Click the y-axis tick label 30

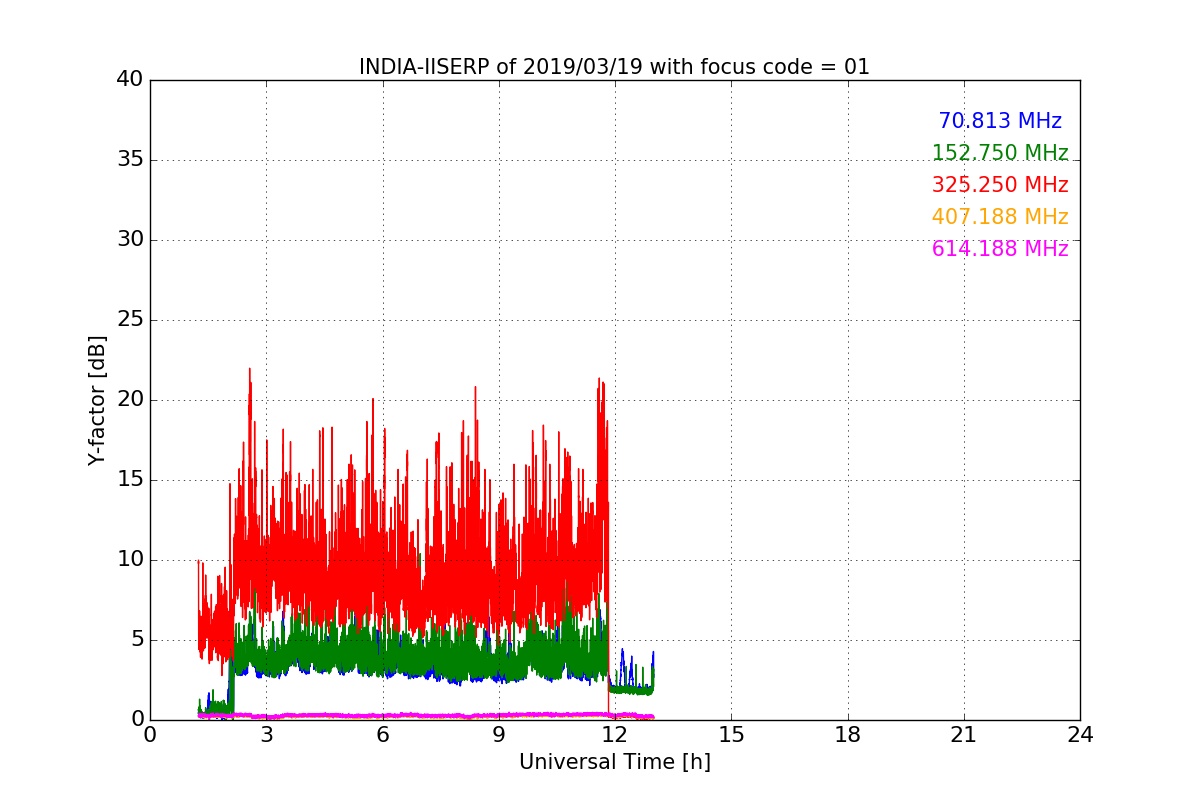129,240
